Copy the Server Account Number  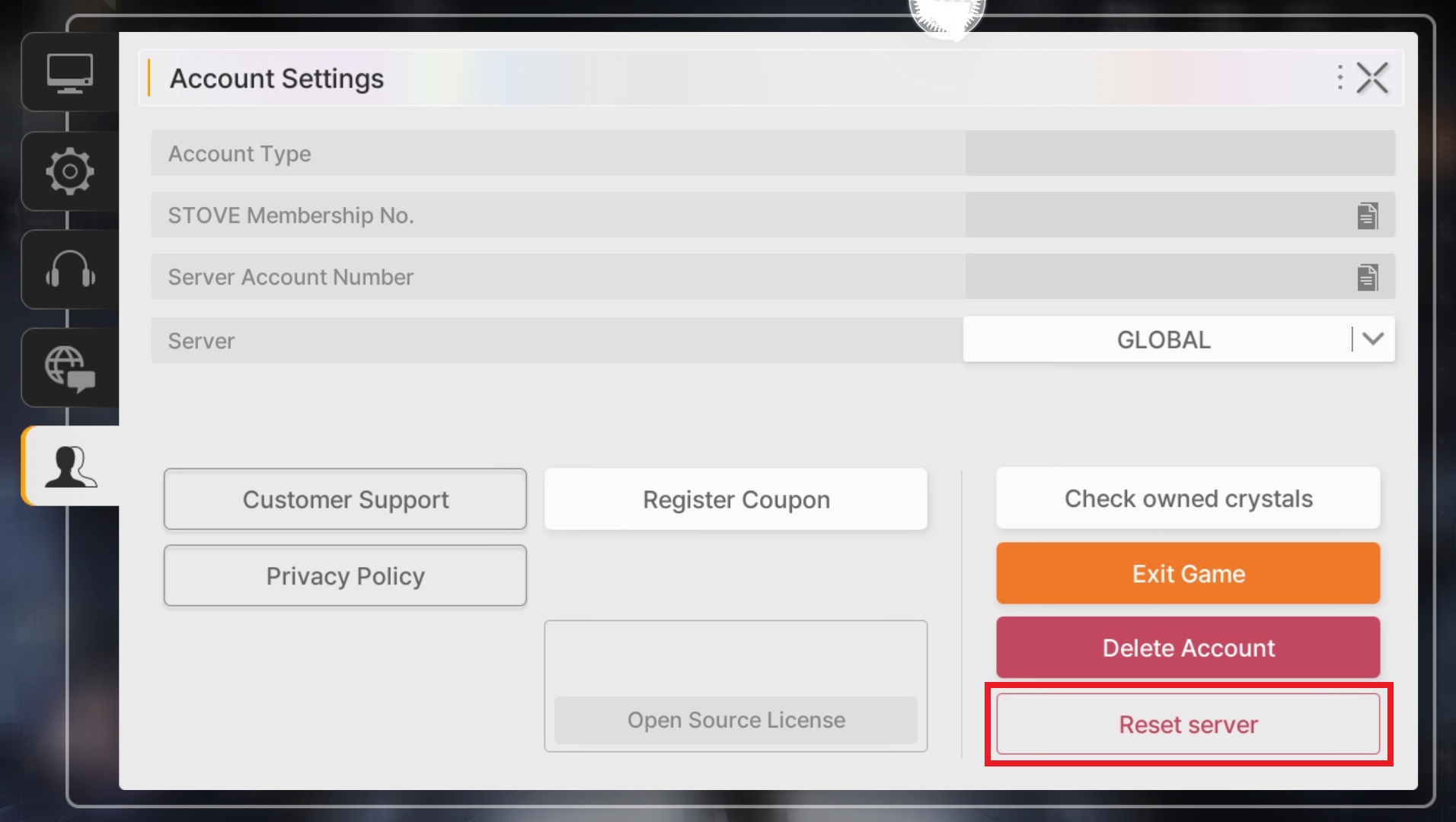pyautogui.click(x=1367, y=277)
